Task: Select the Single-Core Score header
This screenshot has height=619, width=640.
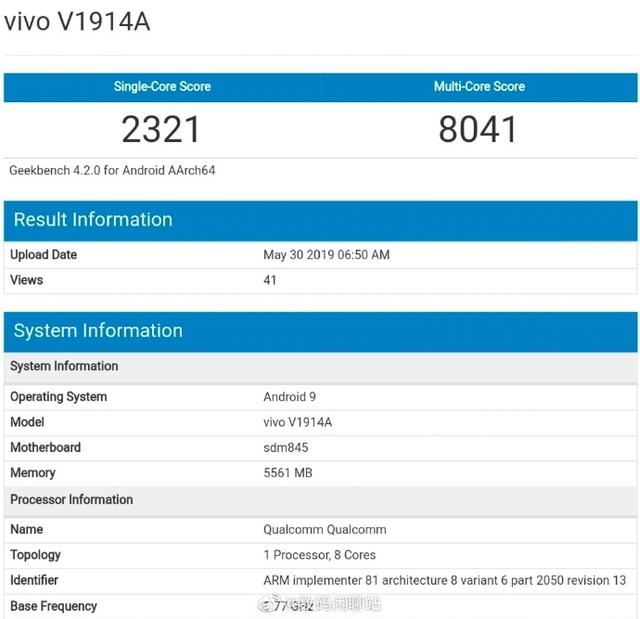Action: (162, 87)
